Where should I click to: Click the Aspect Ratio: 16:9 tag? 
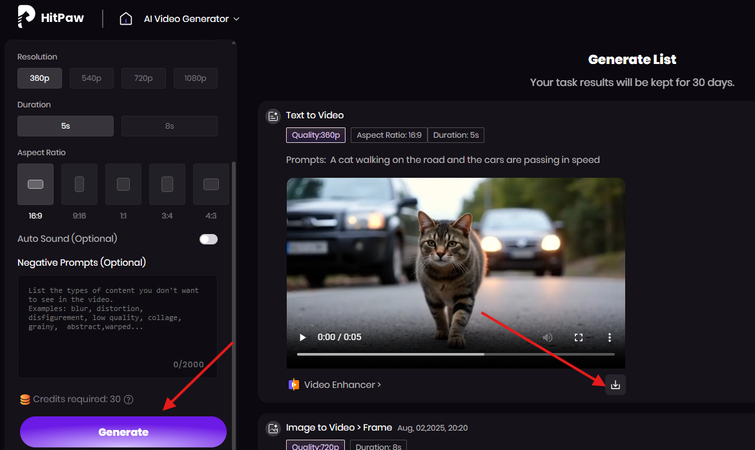click(389, 135)
